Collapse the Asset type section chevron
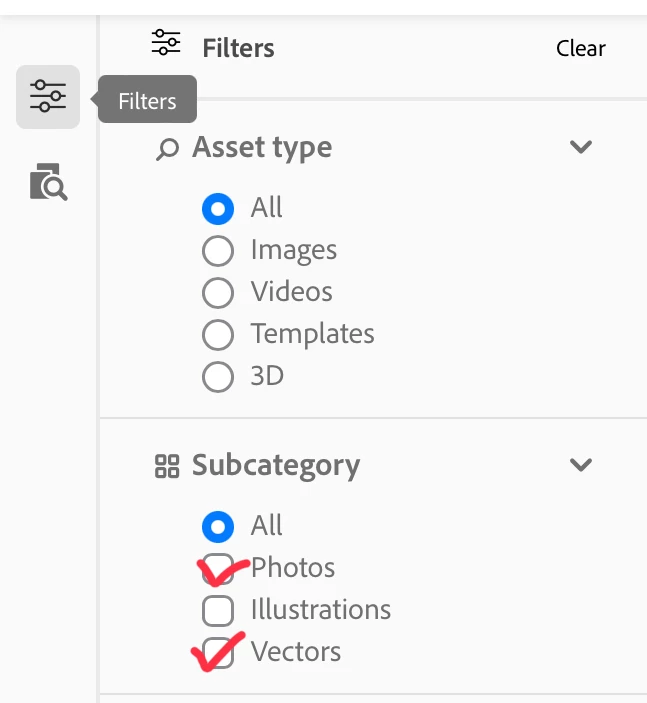Image resolution: width=647 pixels, height=703 pixels. 580,147
